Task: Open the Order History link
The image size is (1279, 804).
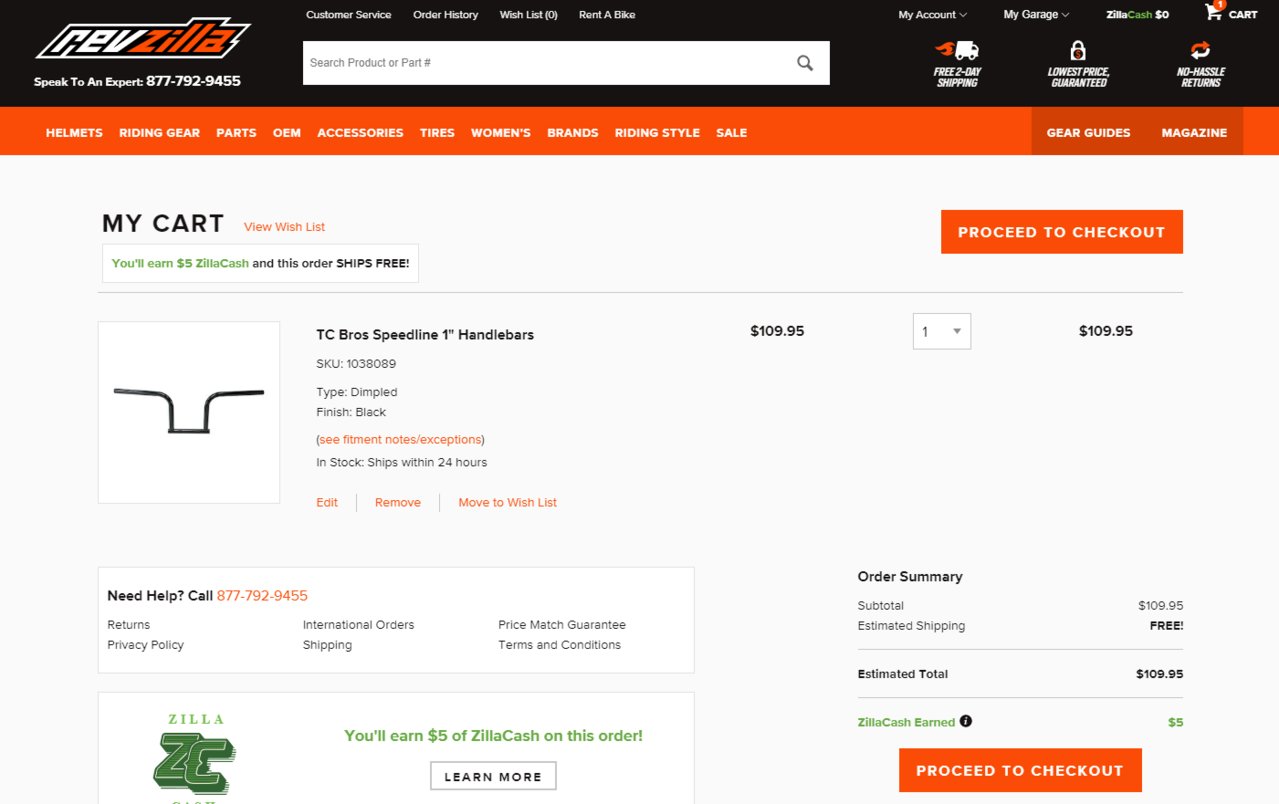Action: [x=445, y=15]
